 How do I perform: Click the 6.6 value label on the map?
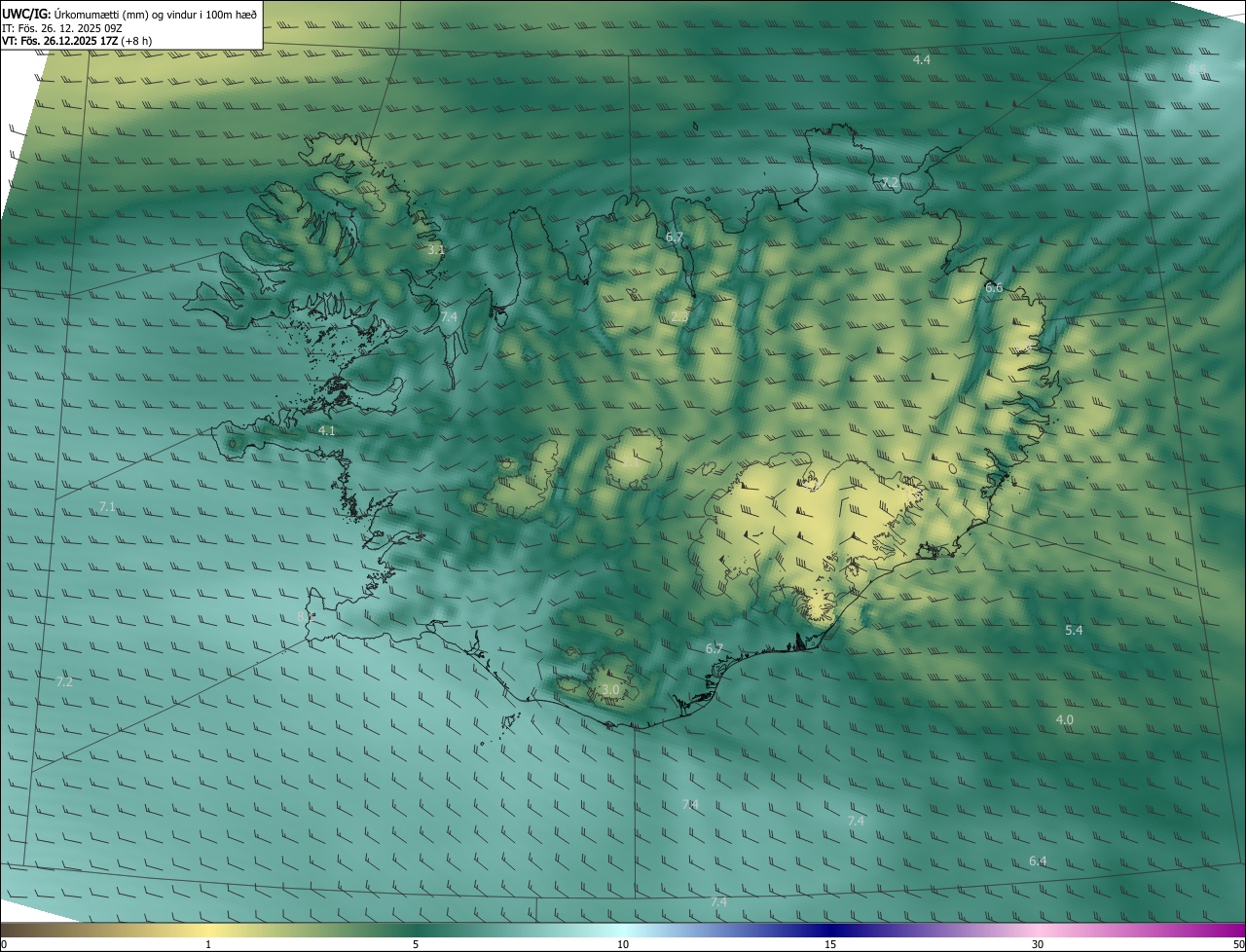994,288
